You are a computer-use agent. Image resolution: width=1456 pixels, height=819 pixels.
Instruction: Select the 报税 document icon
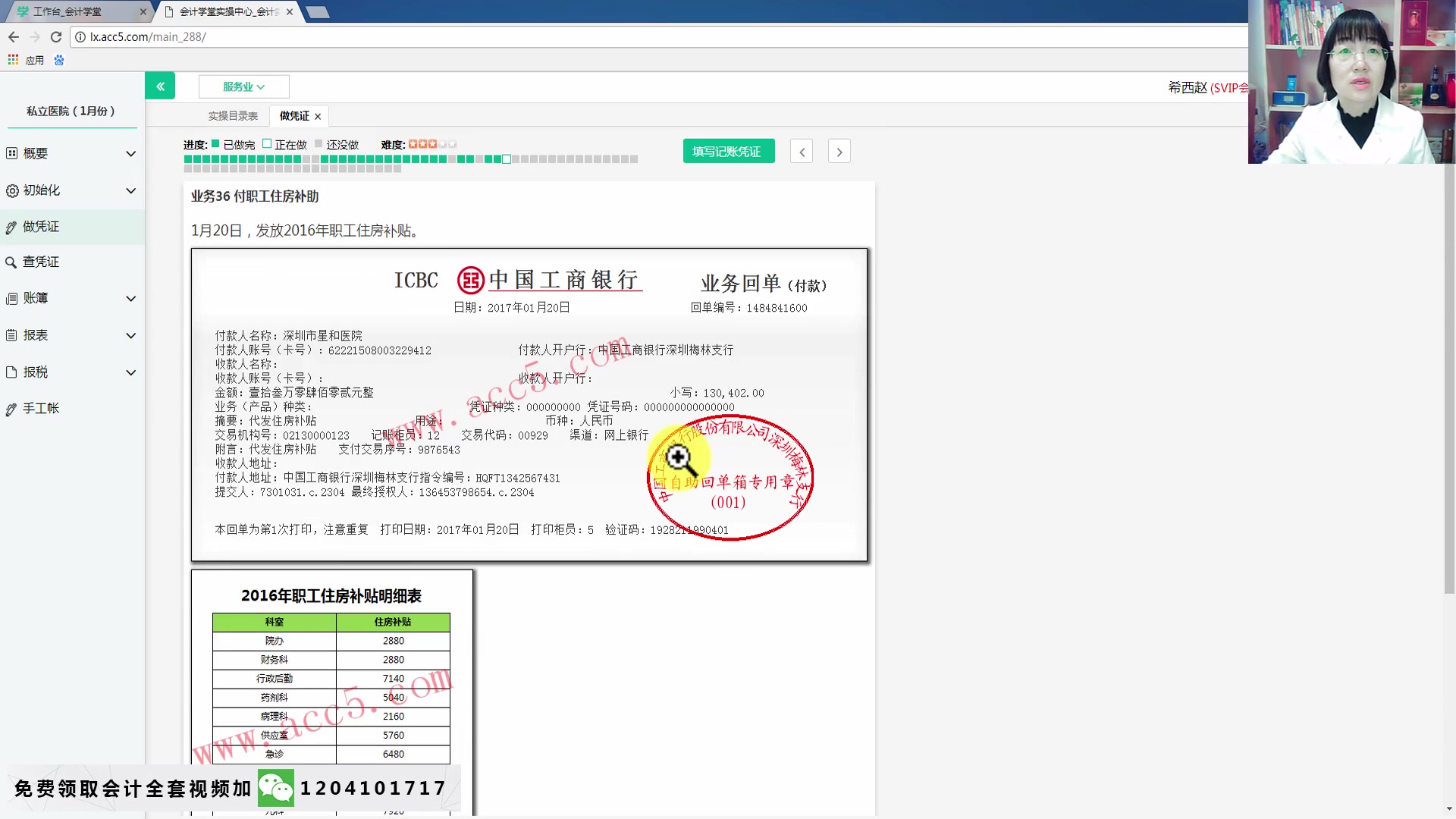tap(11, 372)
